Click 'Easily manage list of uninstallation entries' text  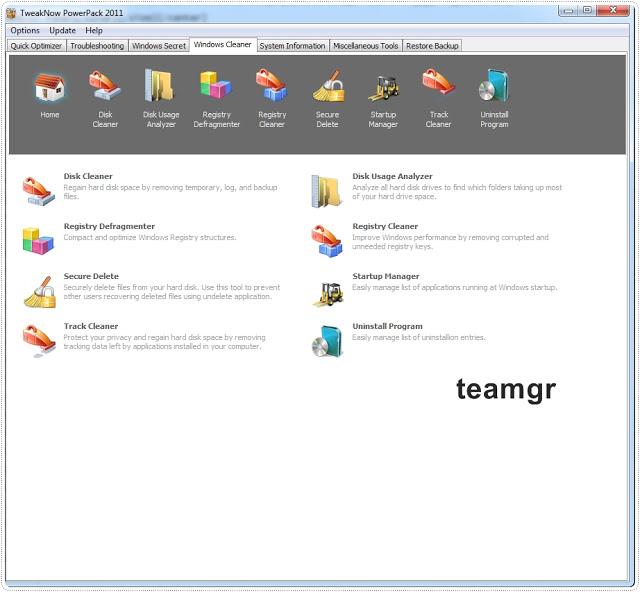[419, 337]
